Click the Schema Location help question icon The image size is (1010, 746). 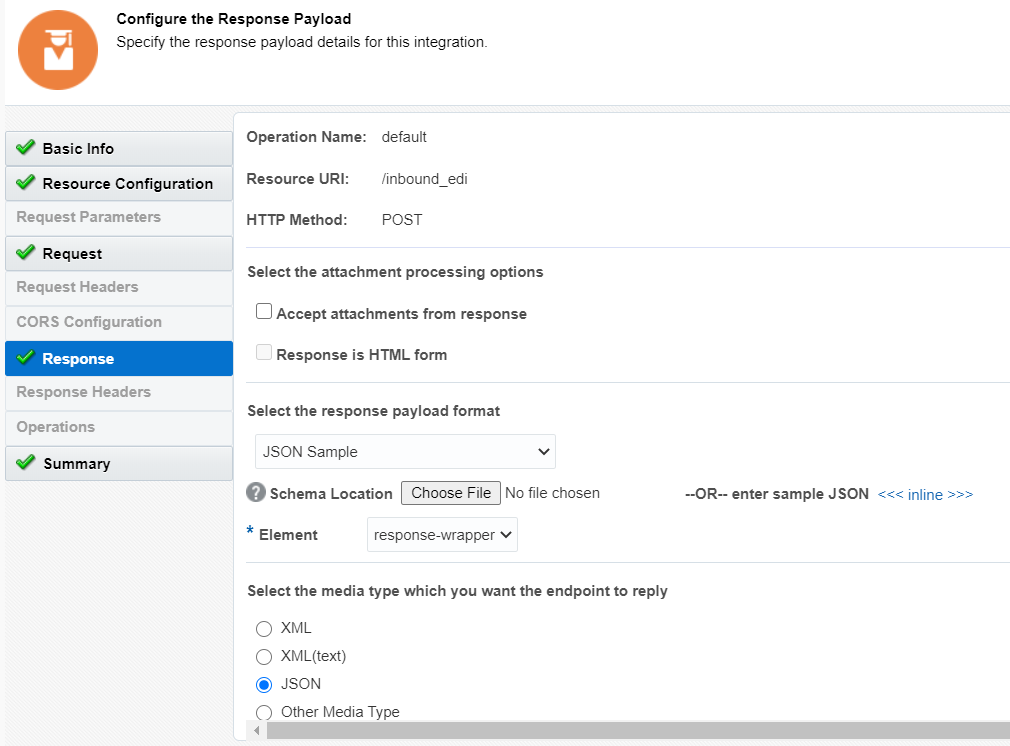(256, 492)
